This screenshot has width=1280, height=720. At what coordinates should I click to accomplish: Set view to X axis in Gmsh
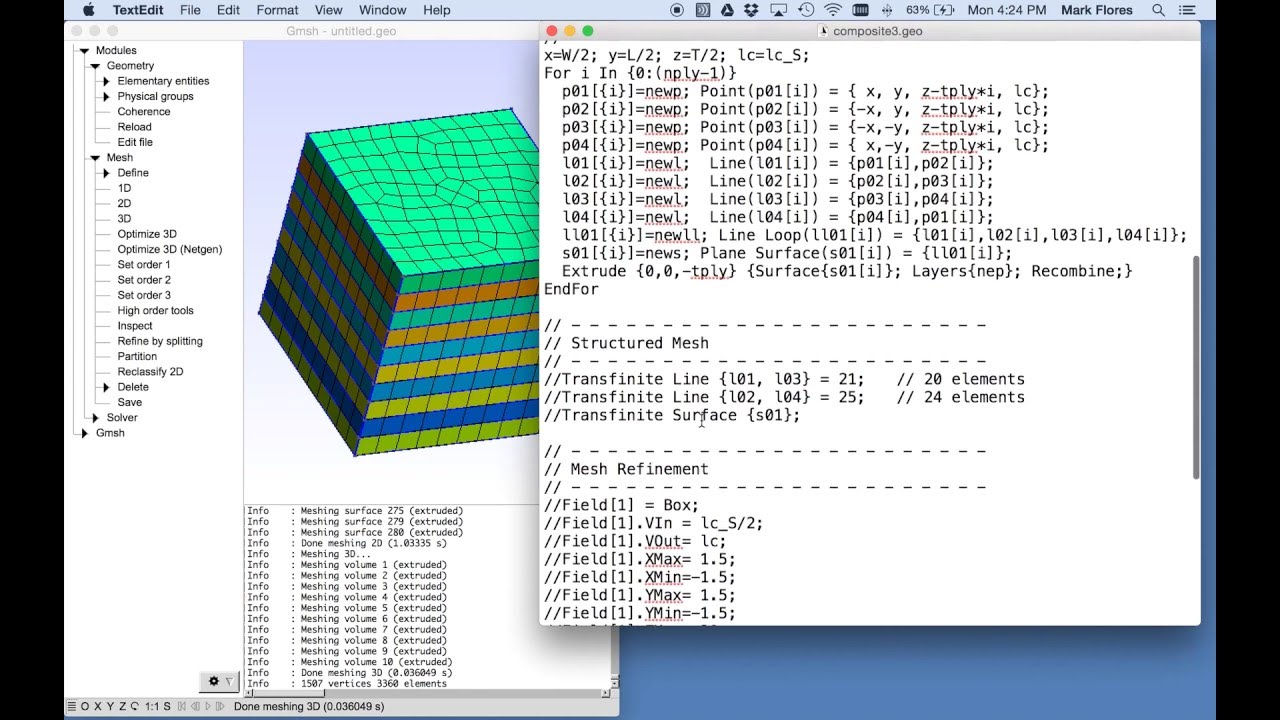pos(98,706)
